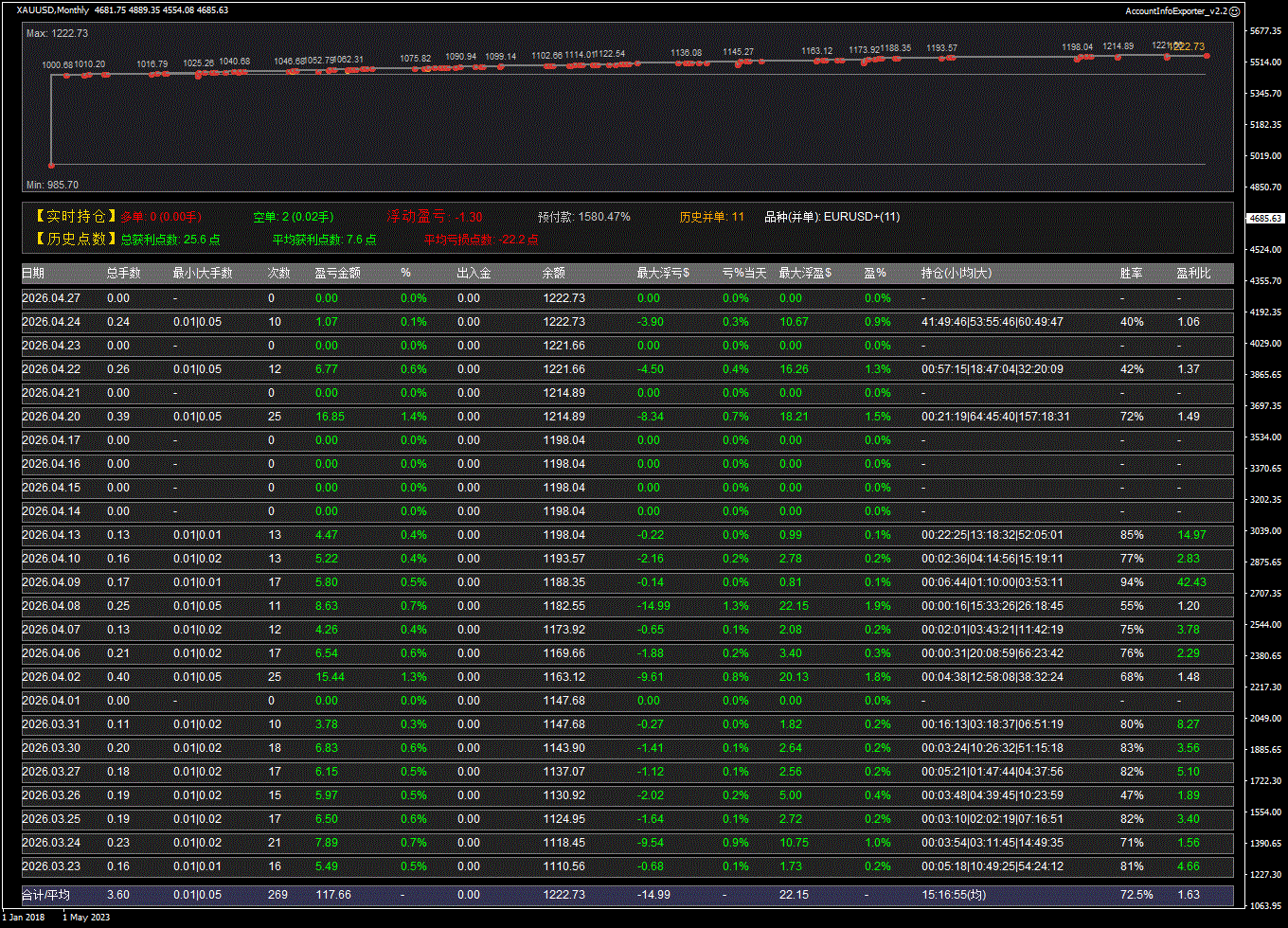Select the red equity point at Min 985.70
The image size is (1288, 928).
tap(51, 165)
